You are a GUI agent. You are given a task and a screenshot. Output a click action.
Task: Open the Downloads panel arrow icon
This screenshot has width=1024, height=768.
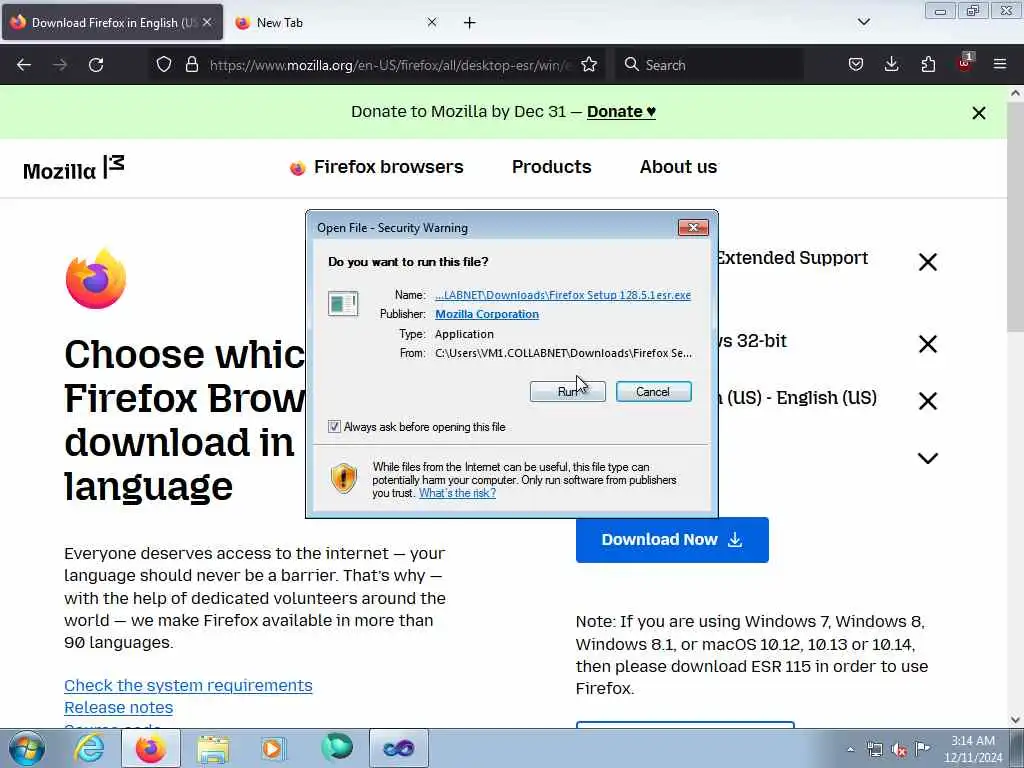[x=891, y=65]
